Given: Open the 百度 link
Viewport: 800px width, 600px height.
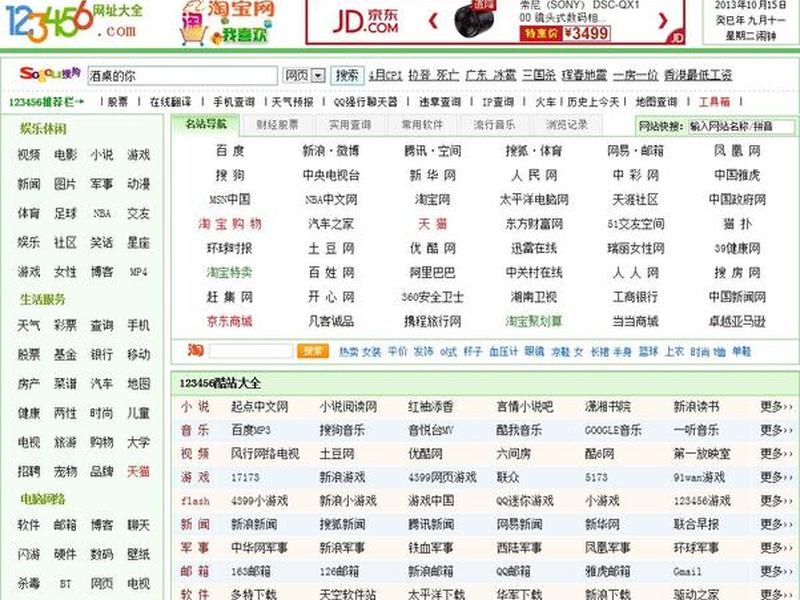Looking at the screenshot, I should [x=230, y=151].
